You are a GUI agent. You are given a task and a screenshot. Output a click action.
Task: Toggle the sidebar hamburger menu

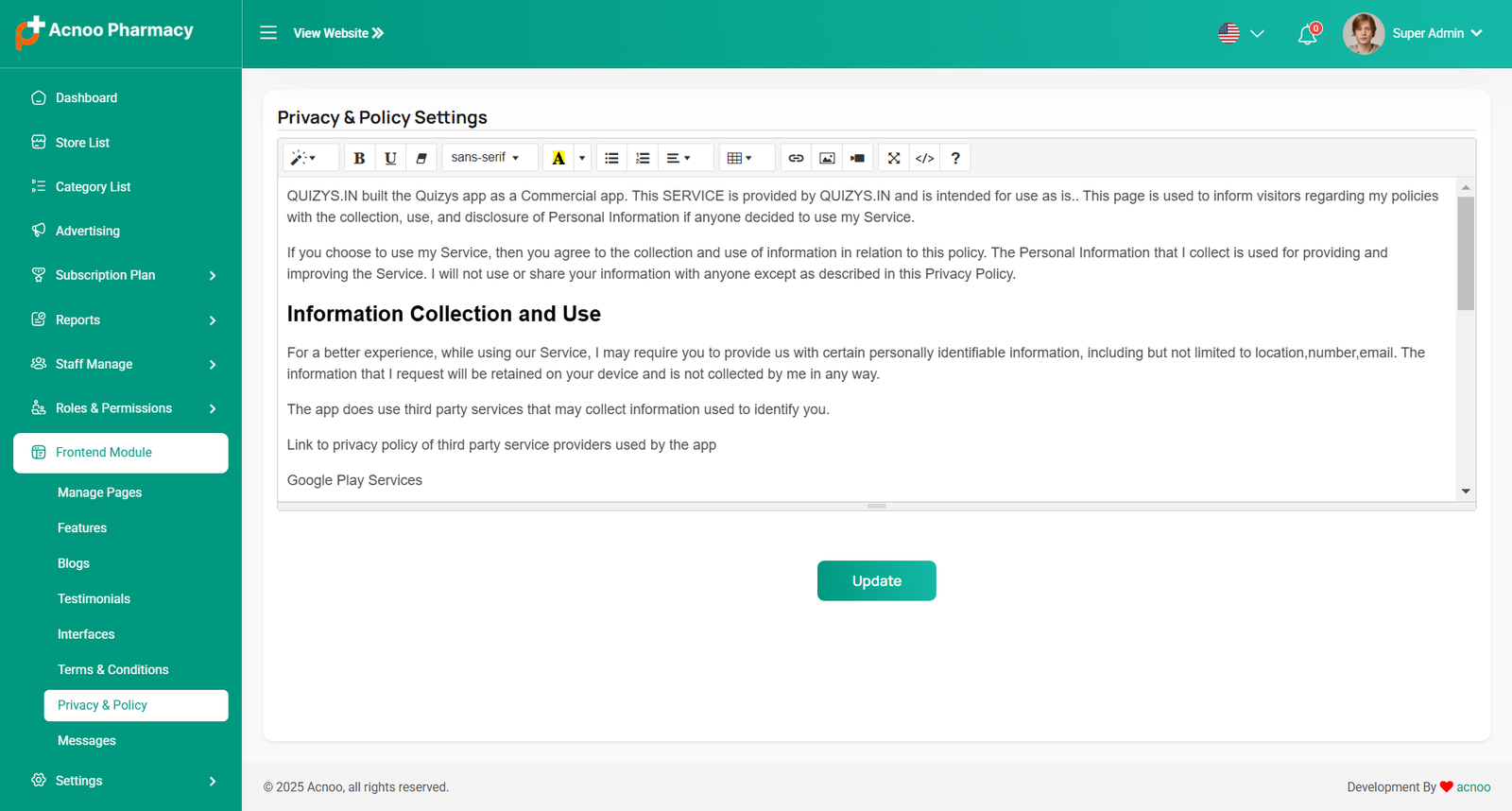coord(268,33)
